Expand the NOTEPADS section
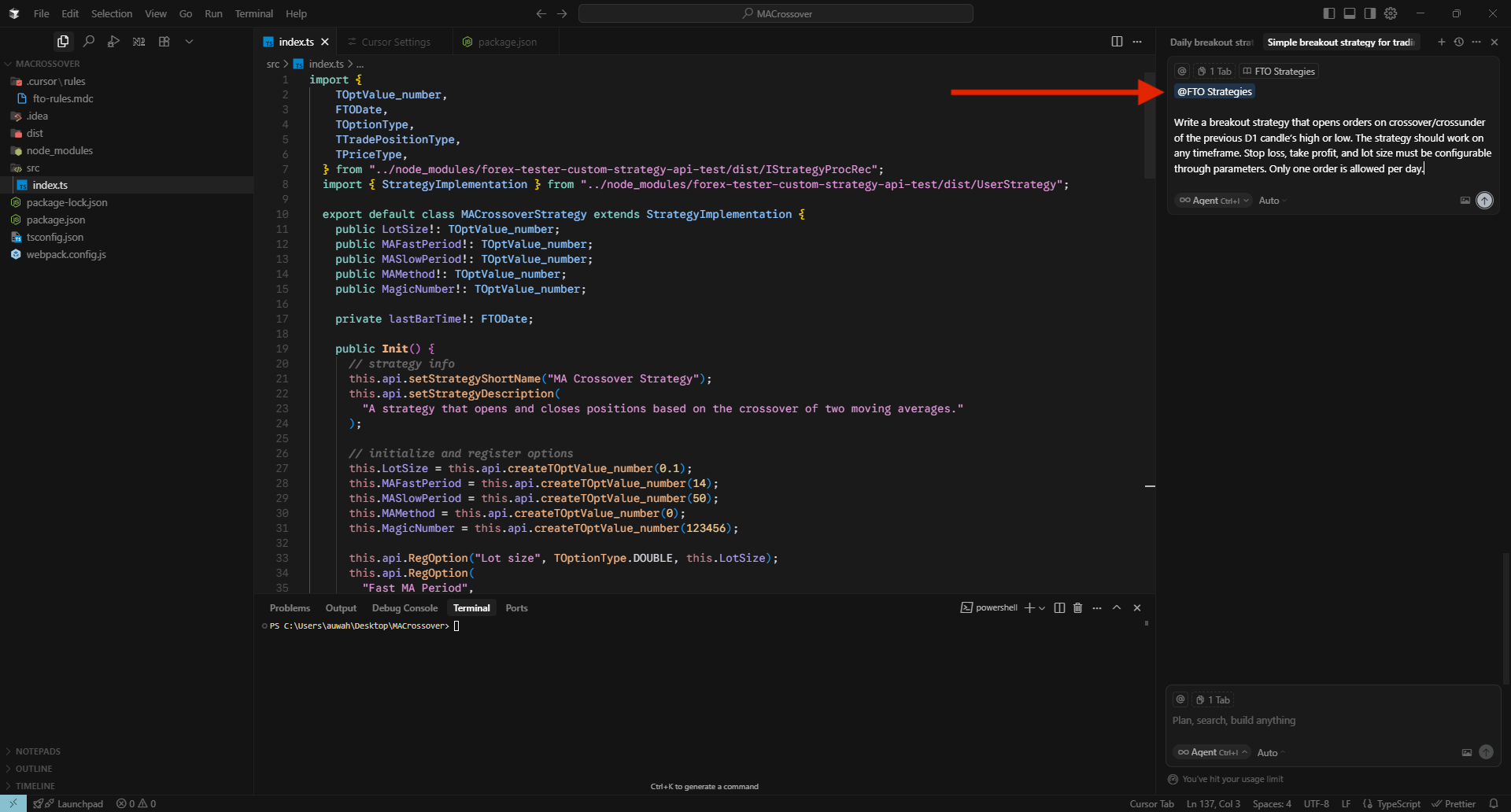Viewport: 1511px width, 812px height. point(38,751)
